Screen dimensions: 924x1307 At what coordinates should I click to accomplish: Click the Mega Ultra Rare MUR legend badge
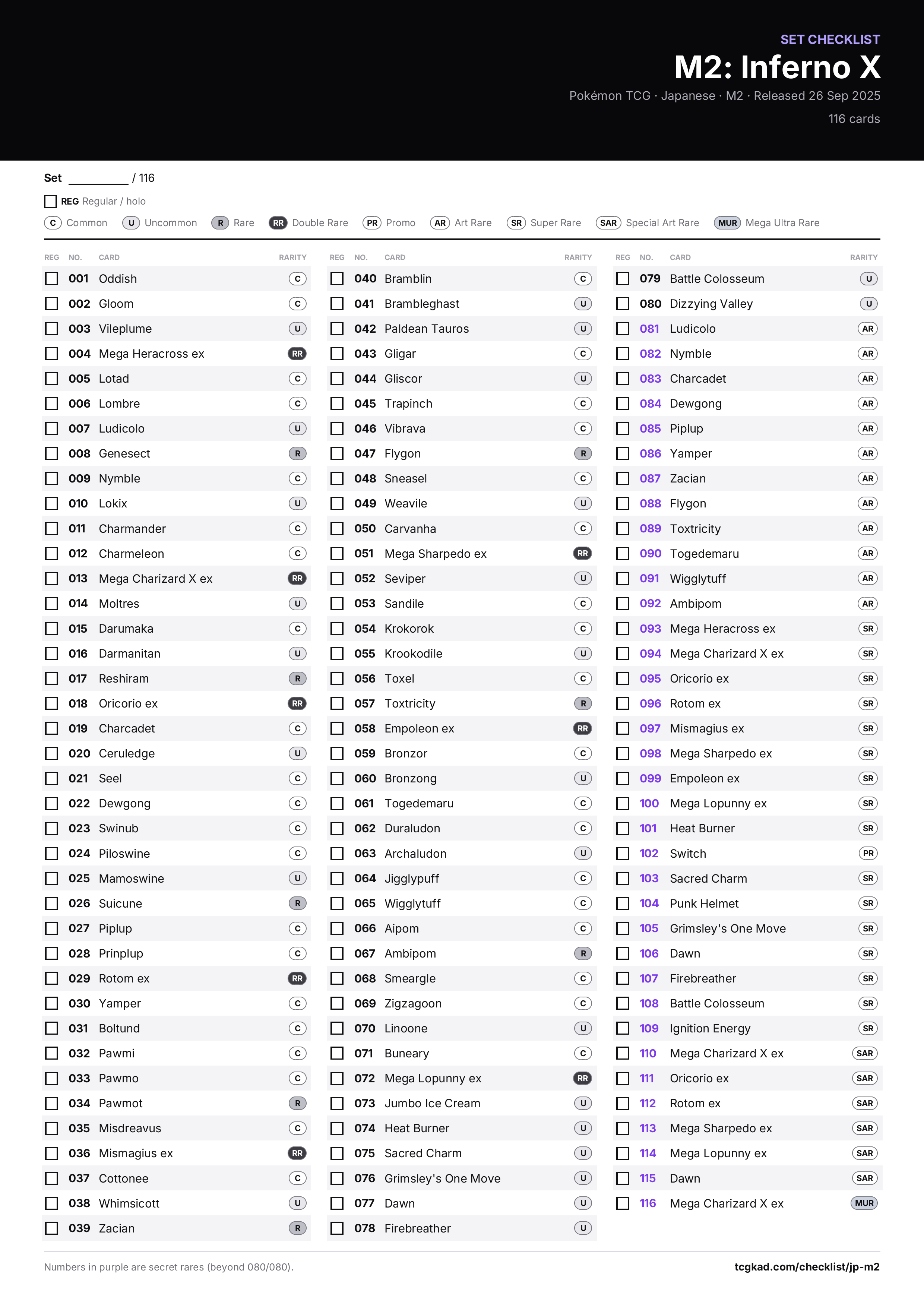(x=727, y=222)
